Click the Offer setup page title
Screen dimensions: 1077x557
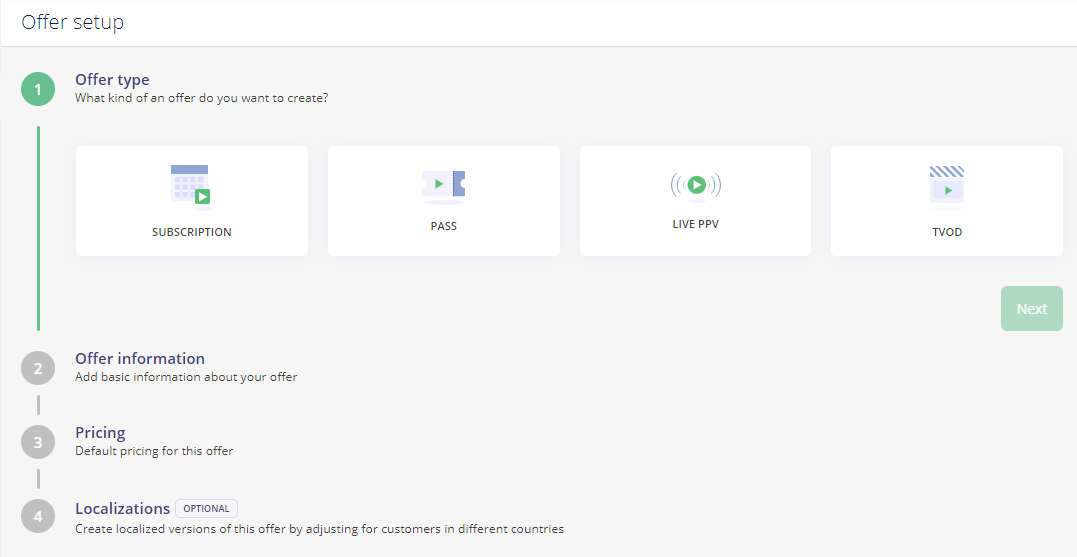[x=73, y=22]
